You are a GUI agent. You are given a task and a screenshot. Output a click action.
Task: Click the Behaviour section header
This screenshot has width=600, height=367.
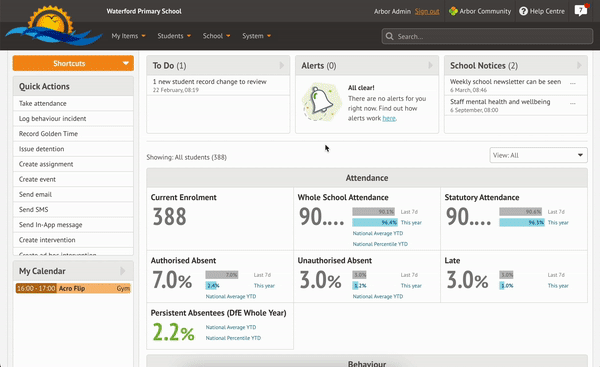(x=367, y=361)
